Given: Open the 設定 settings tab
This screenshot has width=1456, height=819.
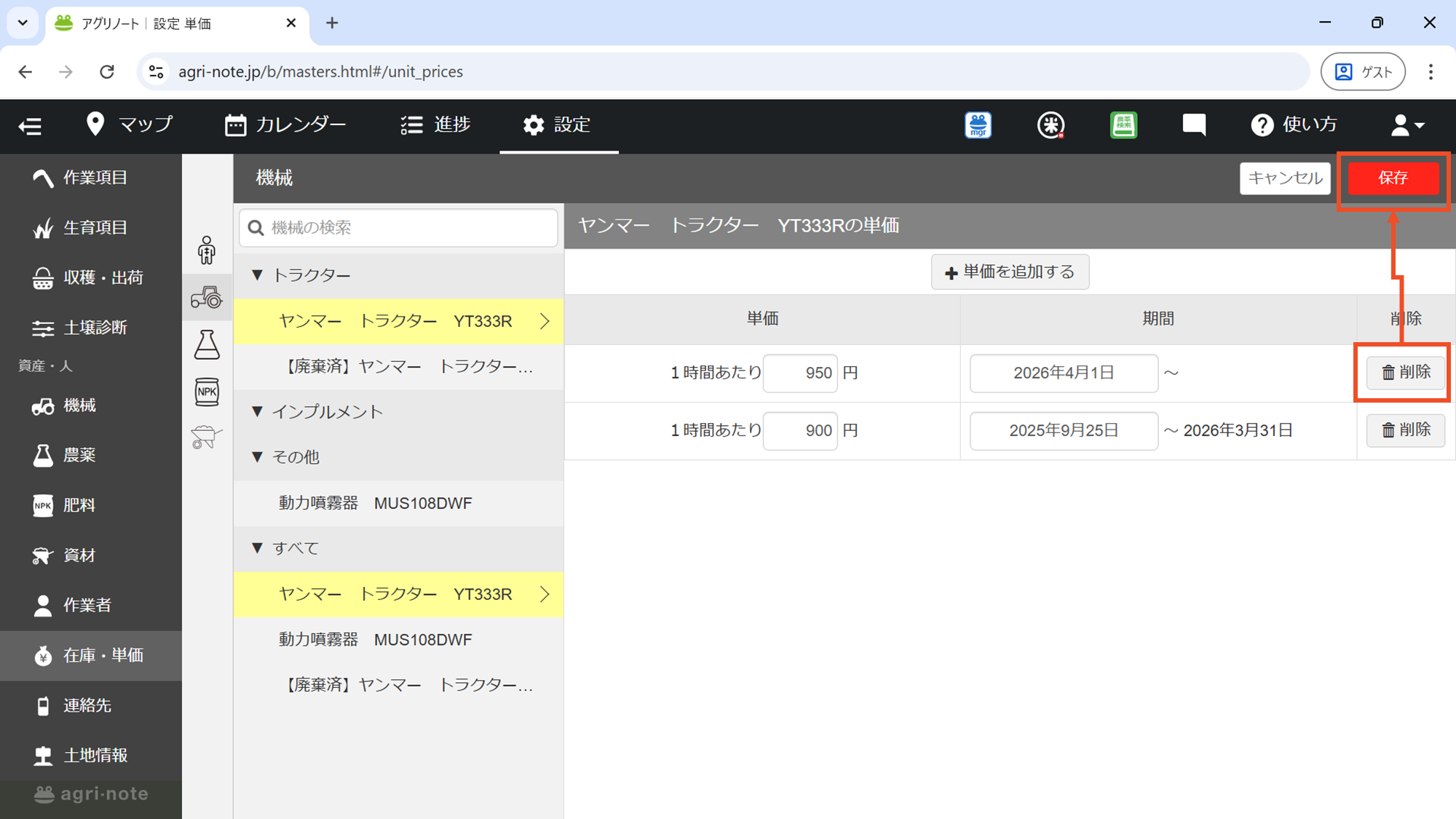Looking at the screenshot, I should coord(558,124).
